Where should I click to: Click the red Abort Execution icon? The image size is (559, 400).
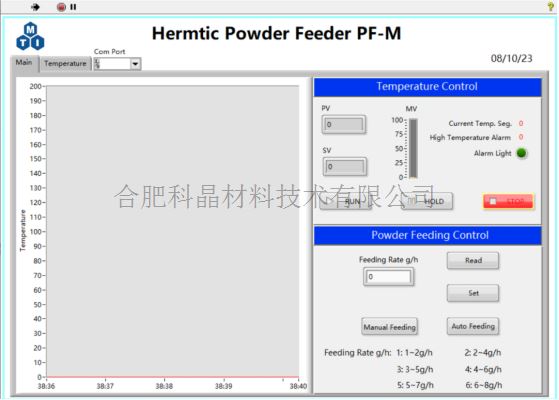[61, 7]
